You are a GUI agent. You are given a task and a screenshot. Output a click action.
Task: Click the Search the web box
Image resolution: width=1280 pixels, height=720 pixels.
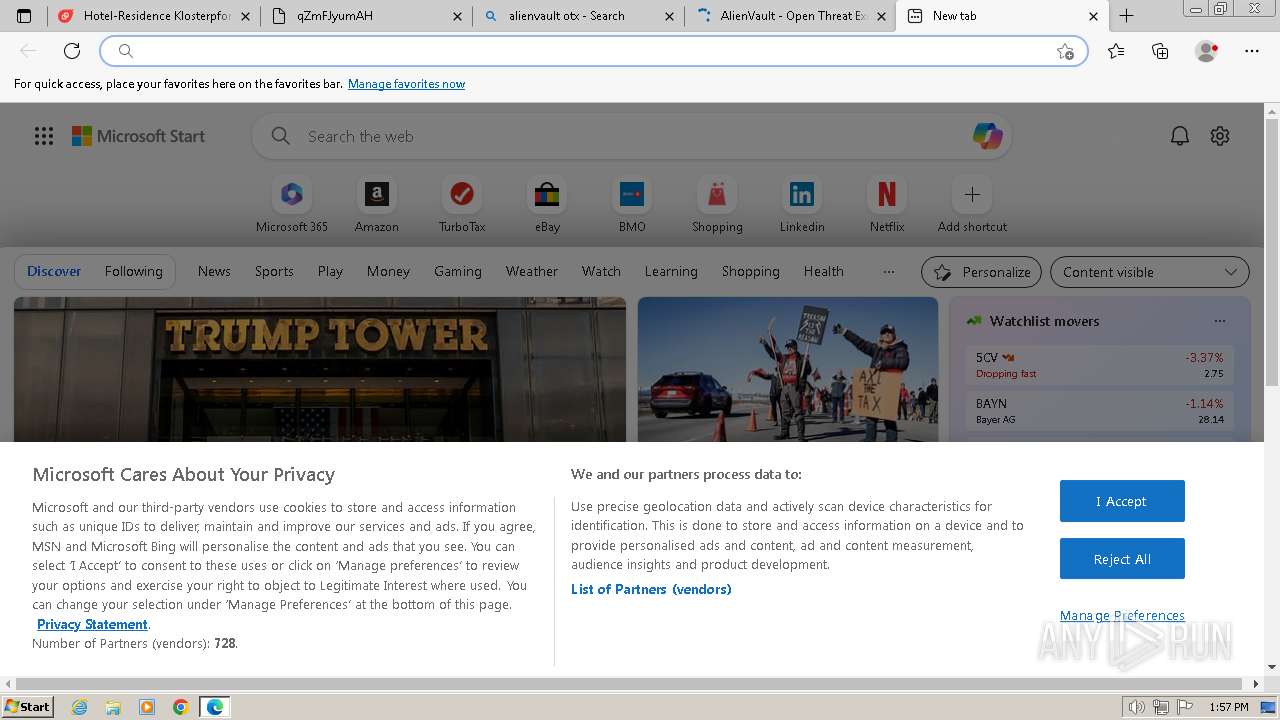pos(630,136)
